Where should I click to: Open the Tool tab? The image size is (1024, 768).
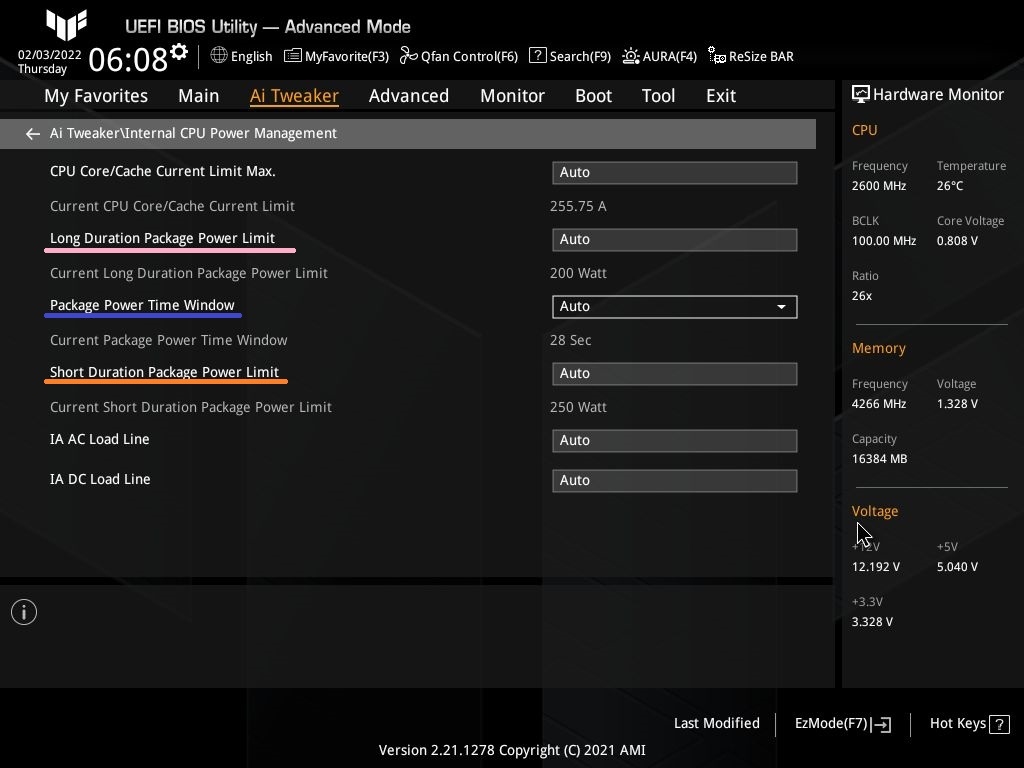(x=658, y=96)
